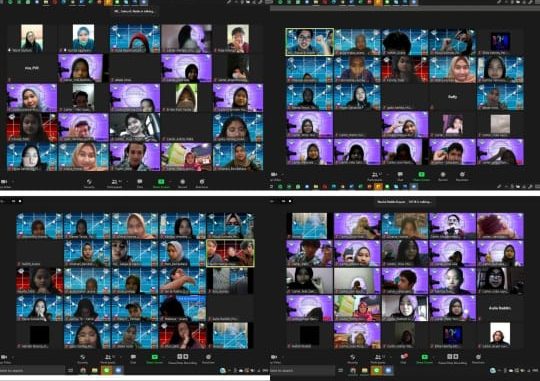
Task: Switch to the Zoom taskbar icon in the bottom-right screenshot
Action: [388, 371]
